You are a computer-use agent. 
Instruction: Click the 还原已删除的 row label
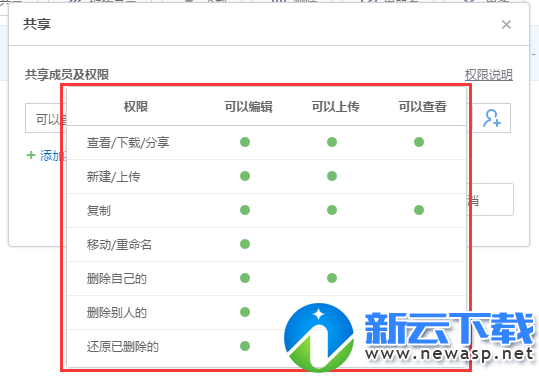[123, 346]
